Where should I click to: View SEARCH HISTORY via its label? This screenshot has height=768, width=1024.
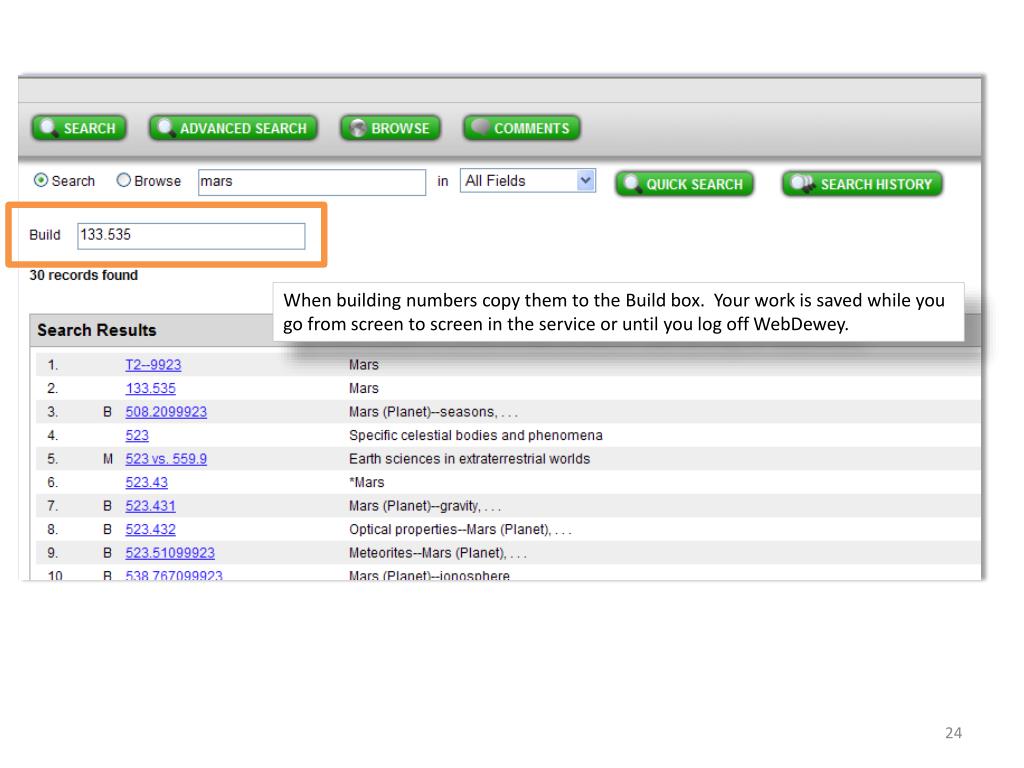tap(876, 185)
